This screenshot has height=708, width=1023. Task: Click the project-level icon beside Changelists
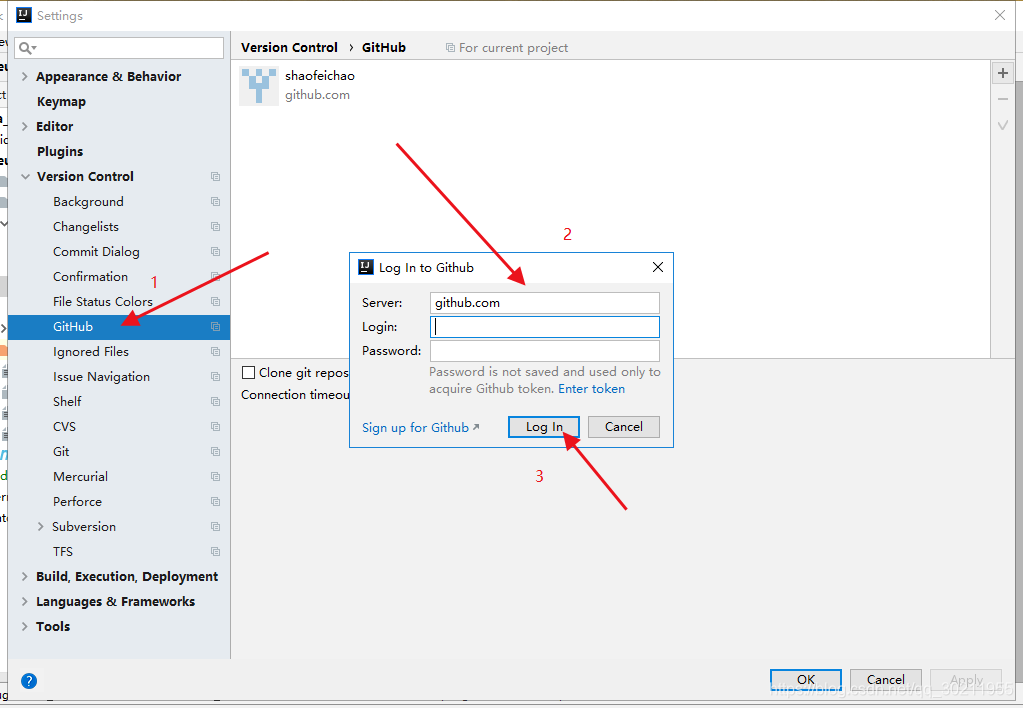click(215, 226)
